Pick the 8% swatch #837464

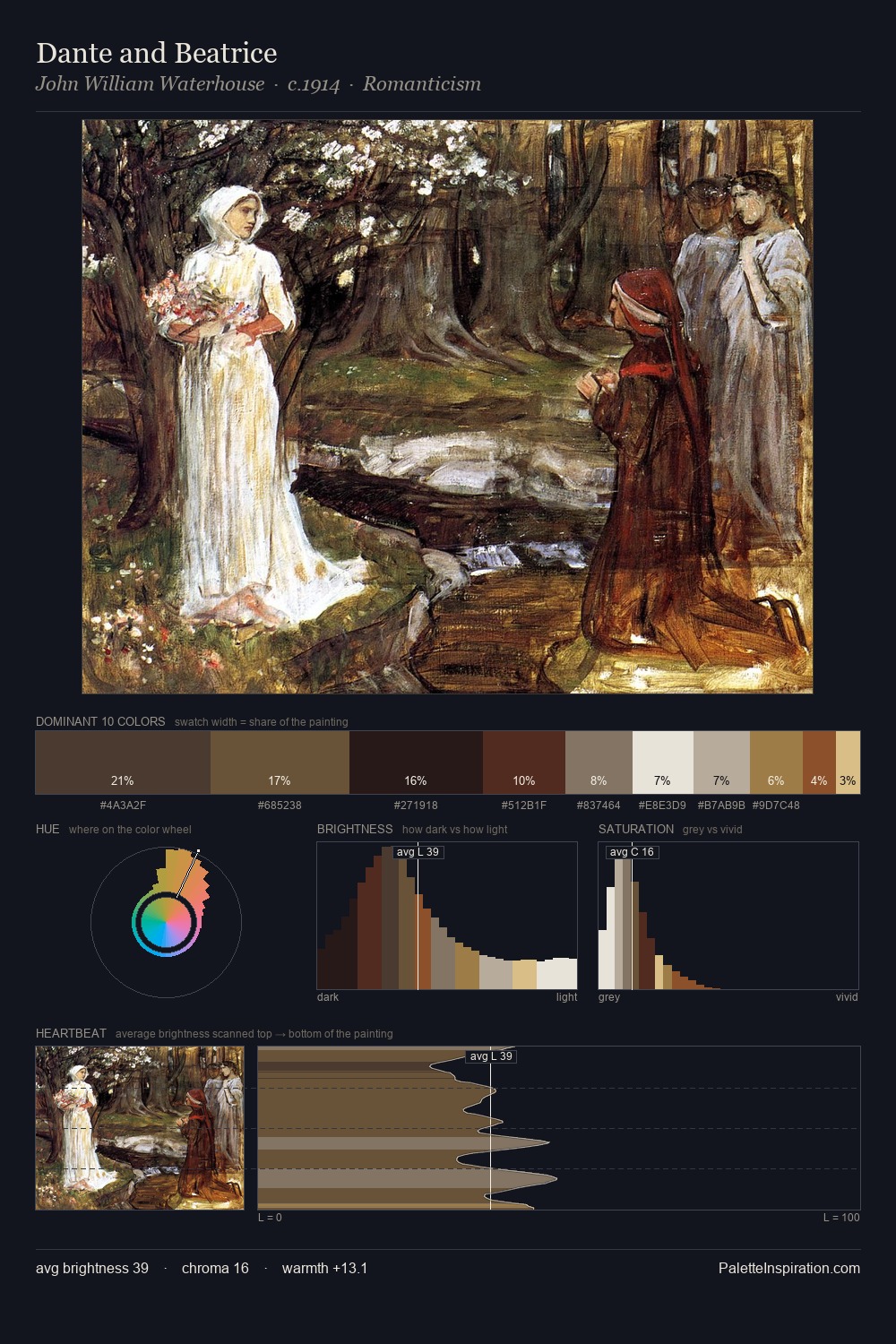(599, 762)
